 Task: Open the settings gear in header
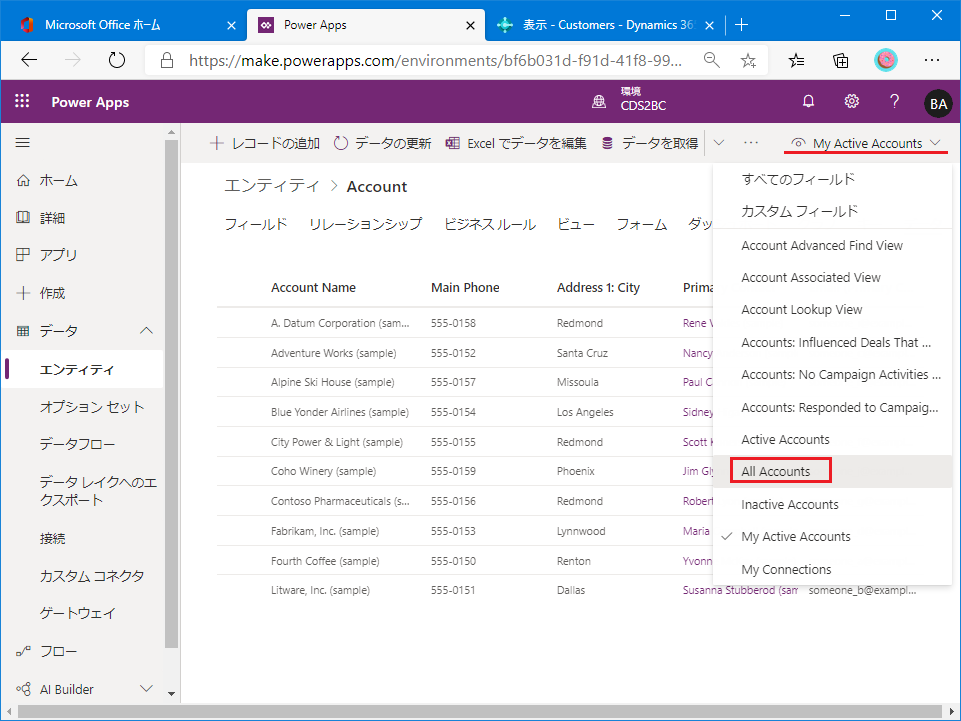tap(851, 102)
